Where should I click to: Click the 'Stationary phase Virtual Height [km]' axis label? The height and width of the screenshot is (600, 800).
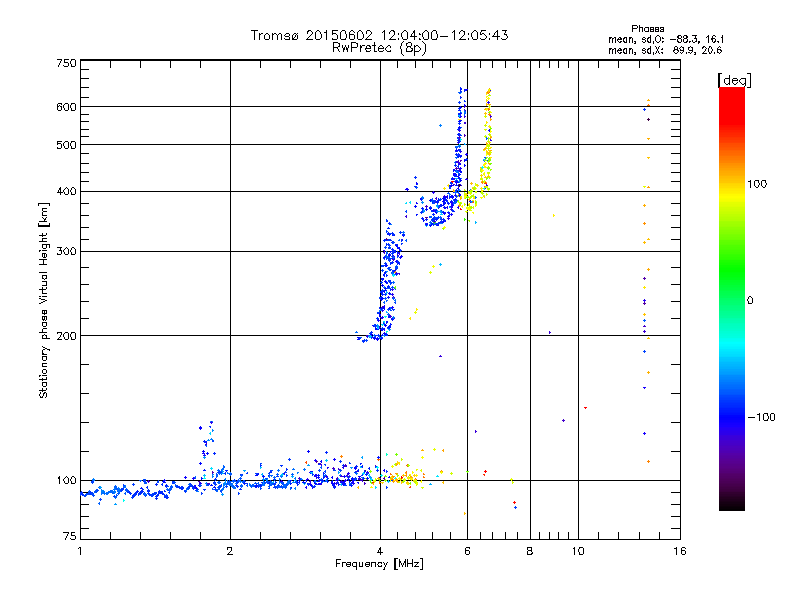(x=44, y=300)
